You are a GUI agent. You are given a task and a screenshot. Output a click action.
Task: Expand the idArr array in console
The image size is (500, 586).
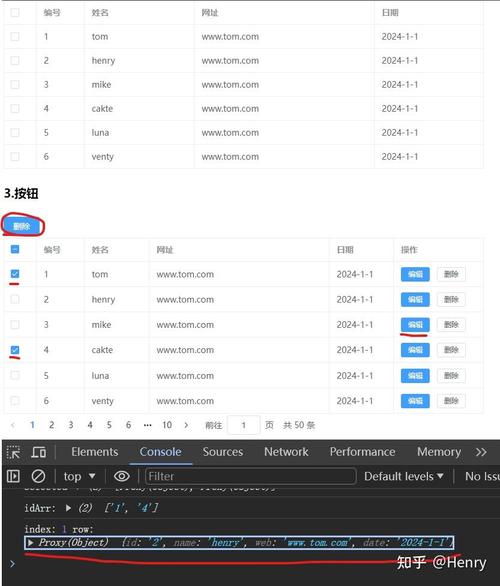68,508
